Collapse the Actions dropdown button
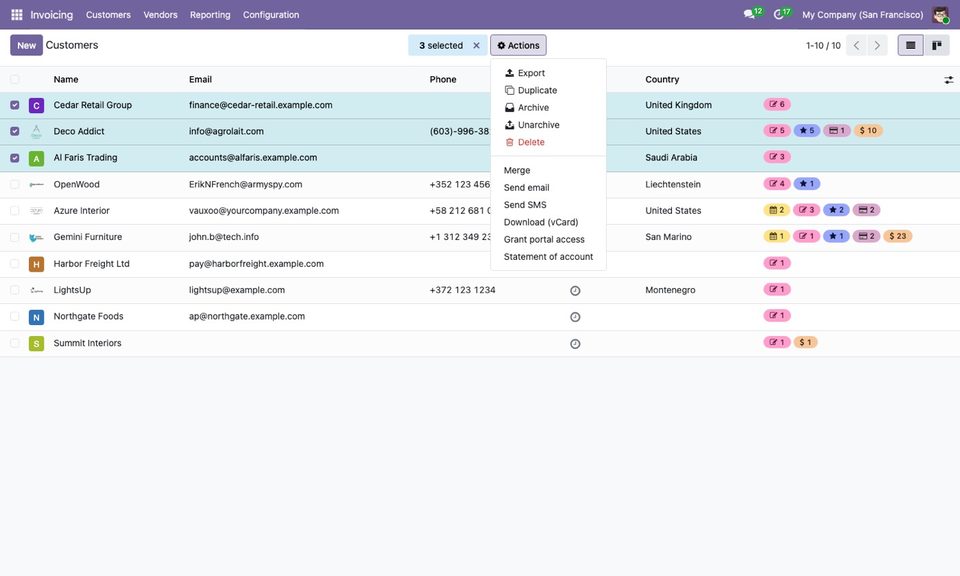The height and width of the screenshot is (576, 960). coord(518,45)
